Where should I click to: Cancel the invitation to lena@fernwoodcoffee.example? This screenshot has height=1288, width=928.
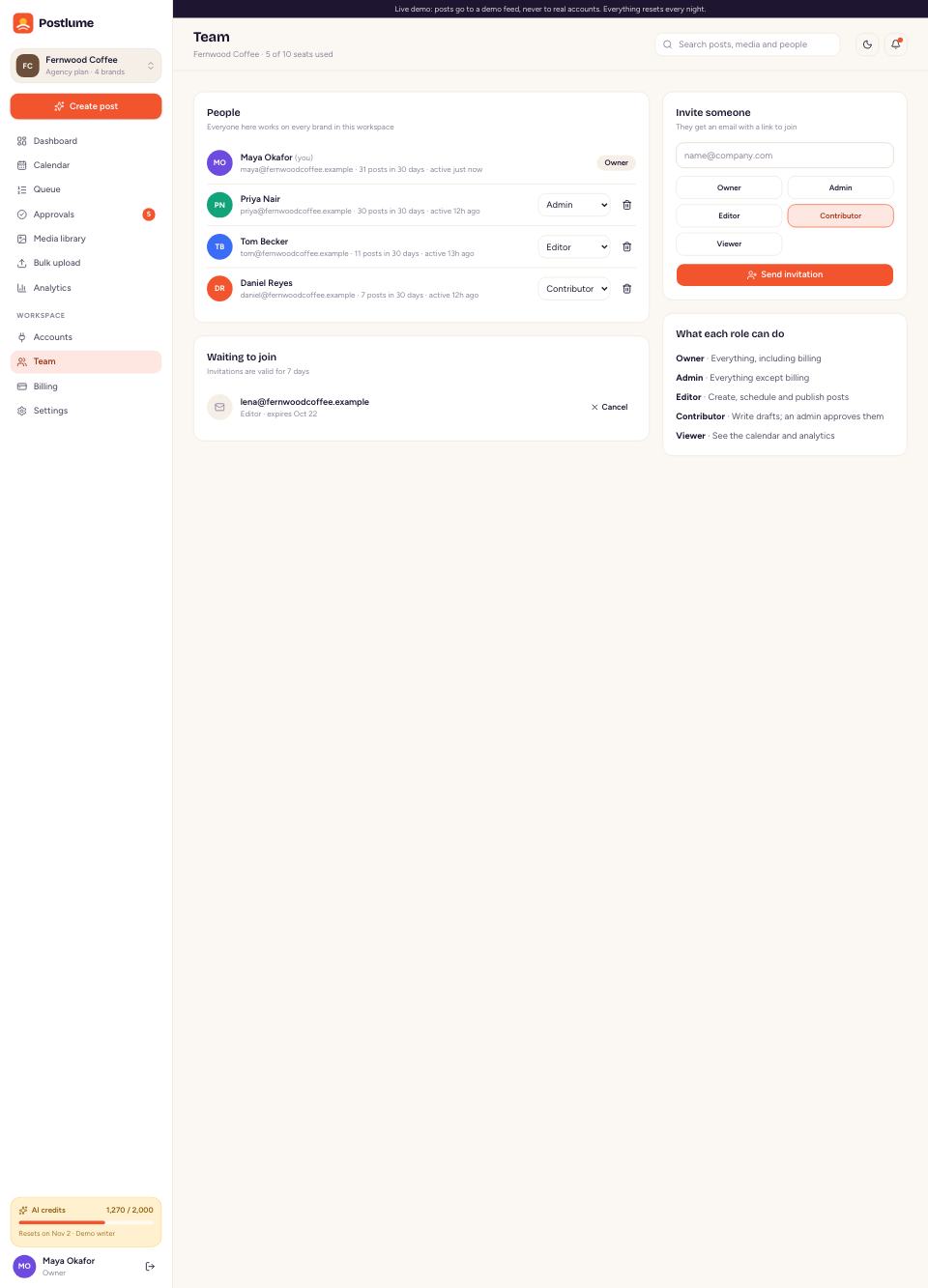(x=609, y=407)
